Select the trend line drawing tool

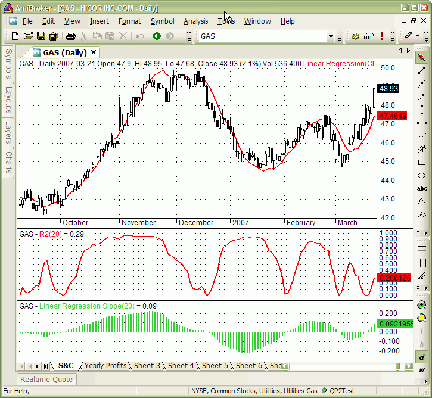coord(422,70)
